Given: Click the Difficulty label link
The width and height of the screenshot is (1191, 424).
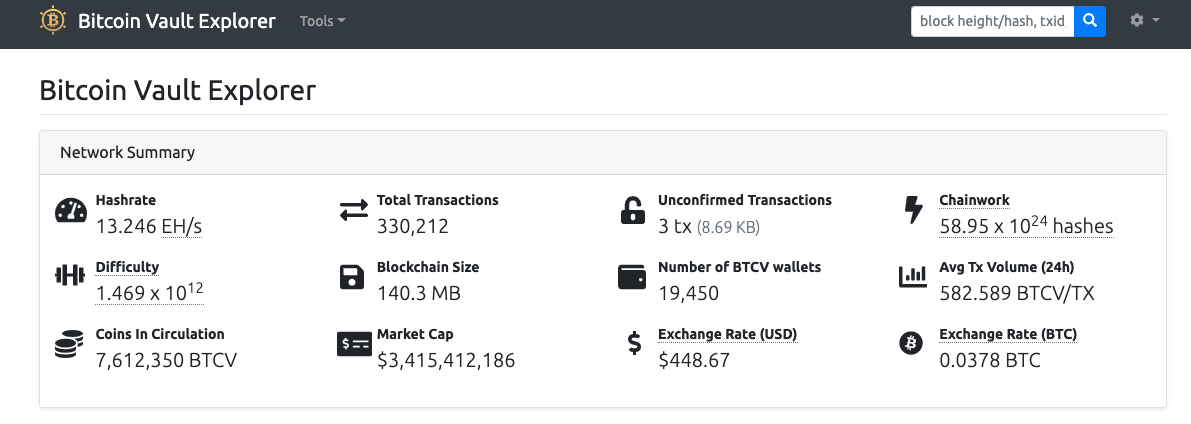Looking at the screenshot, I should [x=128, y=267].
